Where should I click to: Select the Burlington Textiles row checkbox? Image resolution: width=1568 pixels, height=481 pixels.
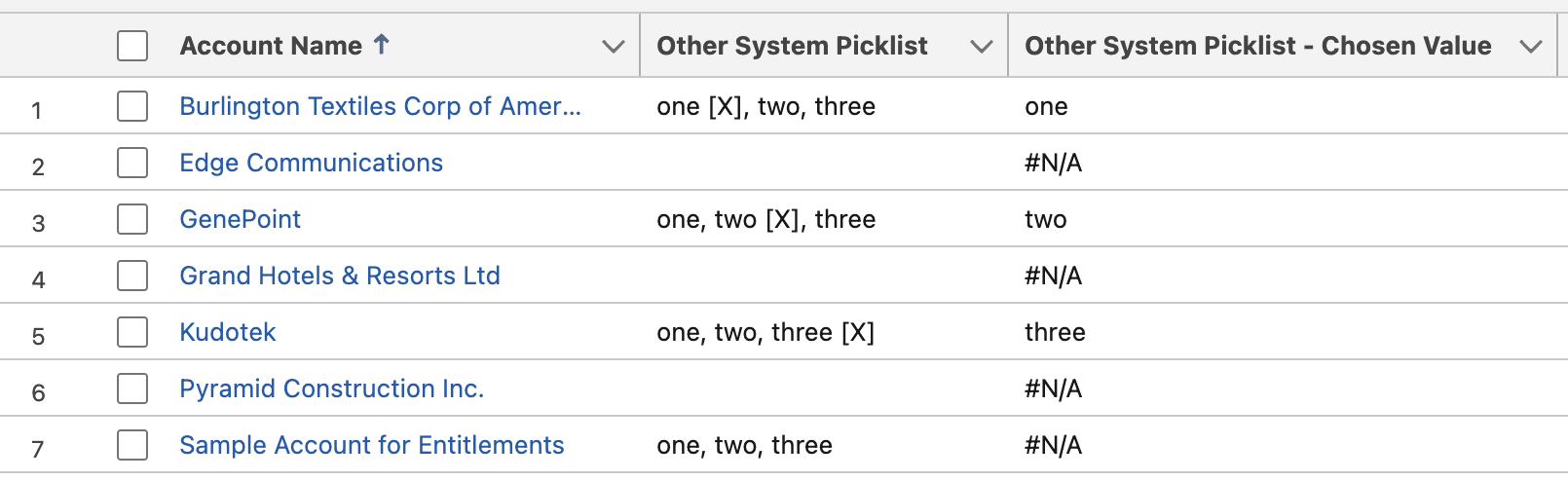point(132,106)
